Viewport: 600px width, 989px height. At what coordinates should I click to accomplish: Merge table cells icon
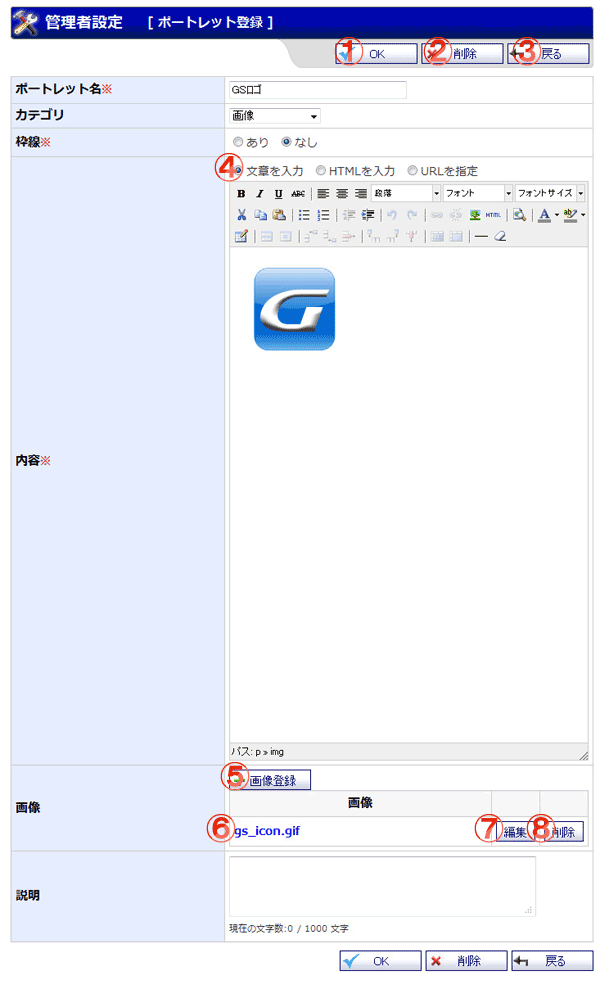click(457, 237)
